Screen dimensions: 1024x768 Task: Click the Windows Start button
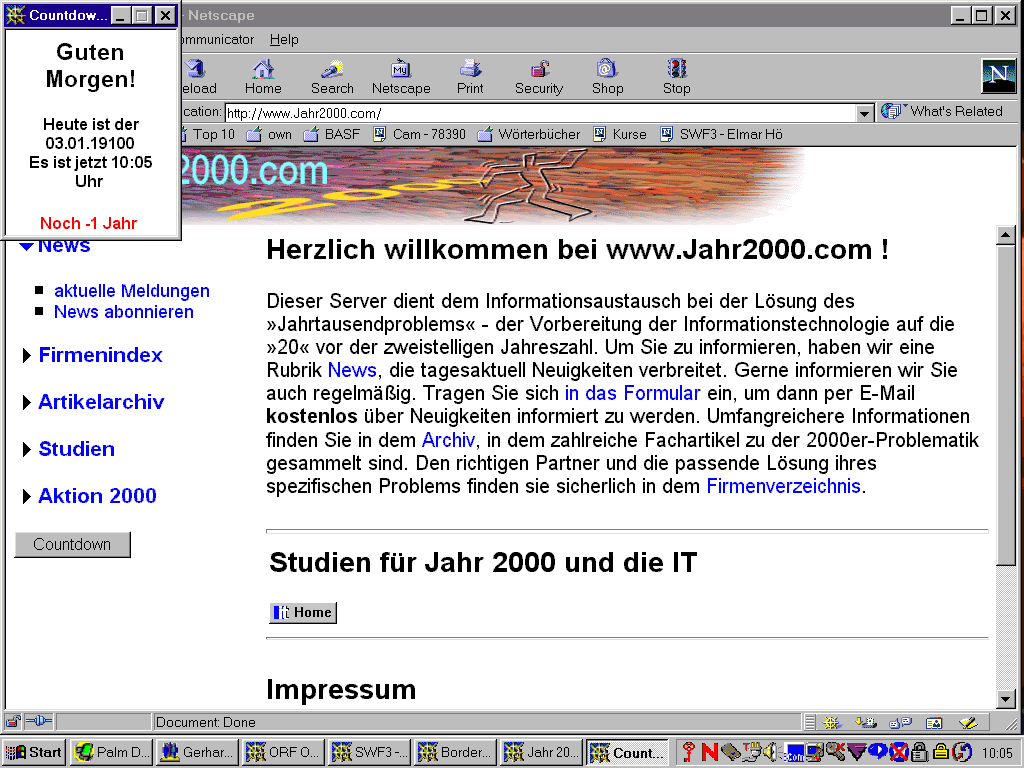tap(33, 752)
